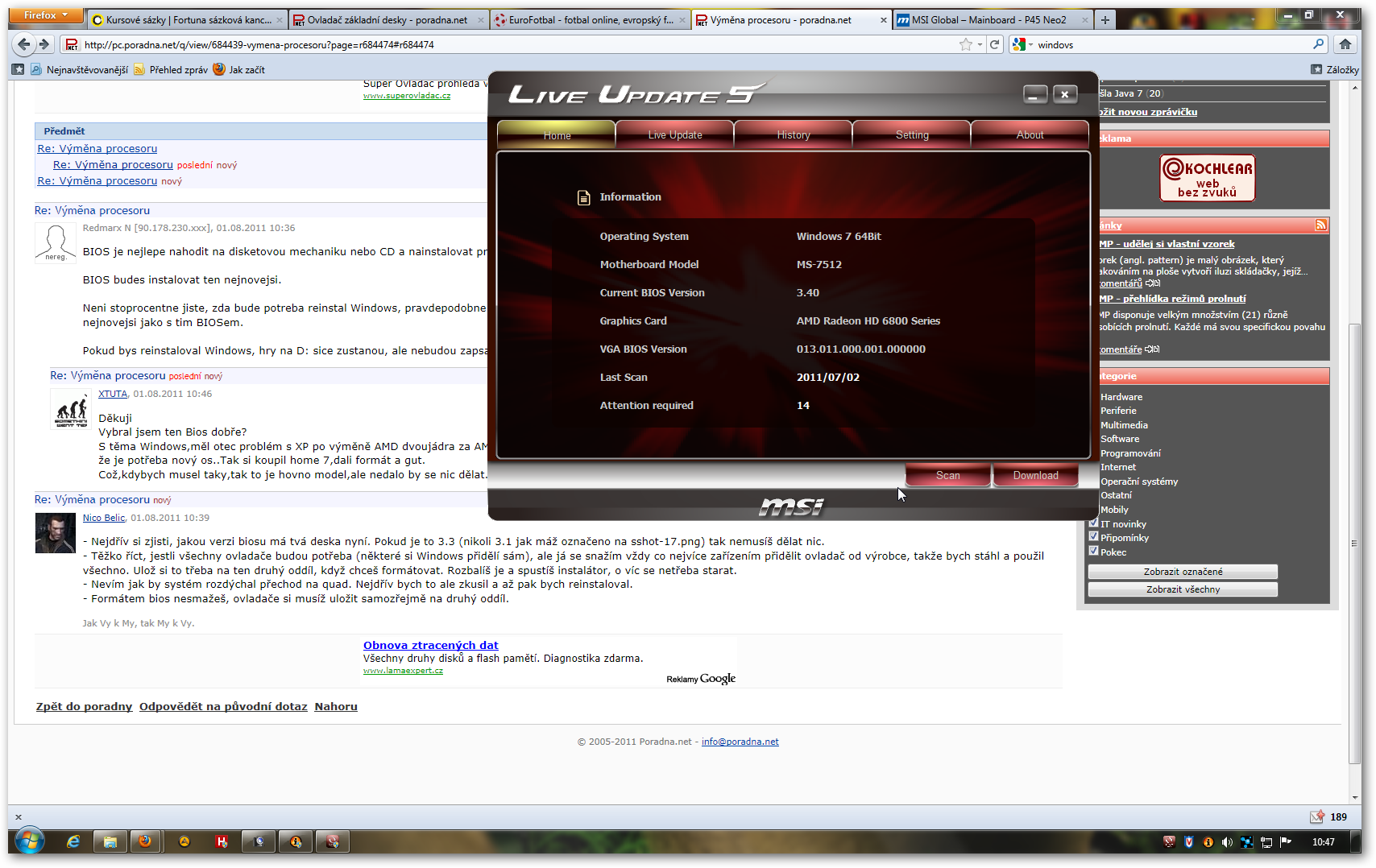Open the Jak začít bookmark
Viewport: 1376px width, 868px height.
(238, 70)
